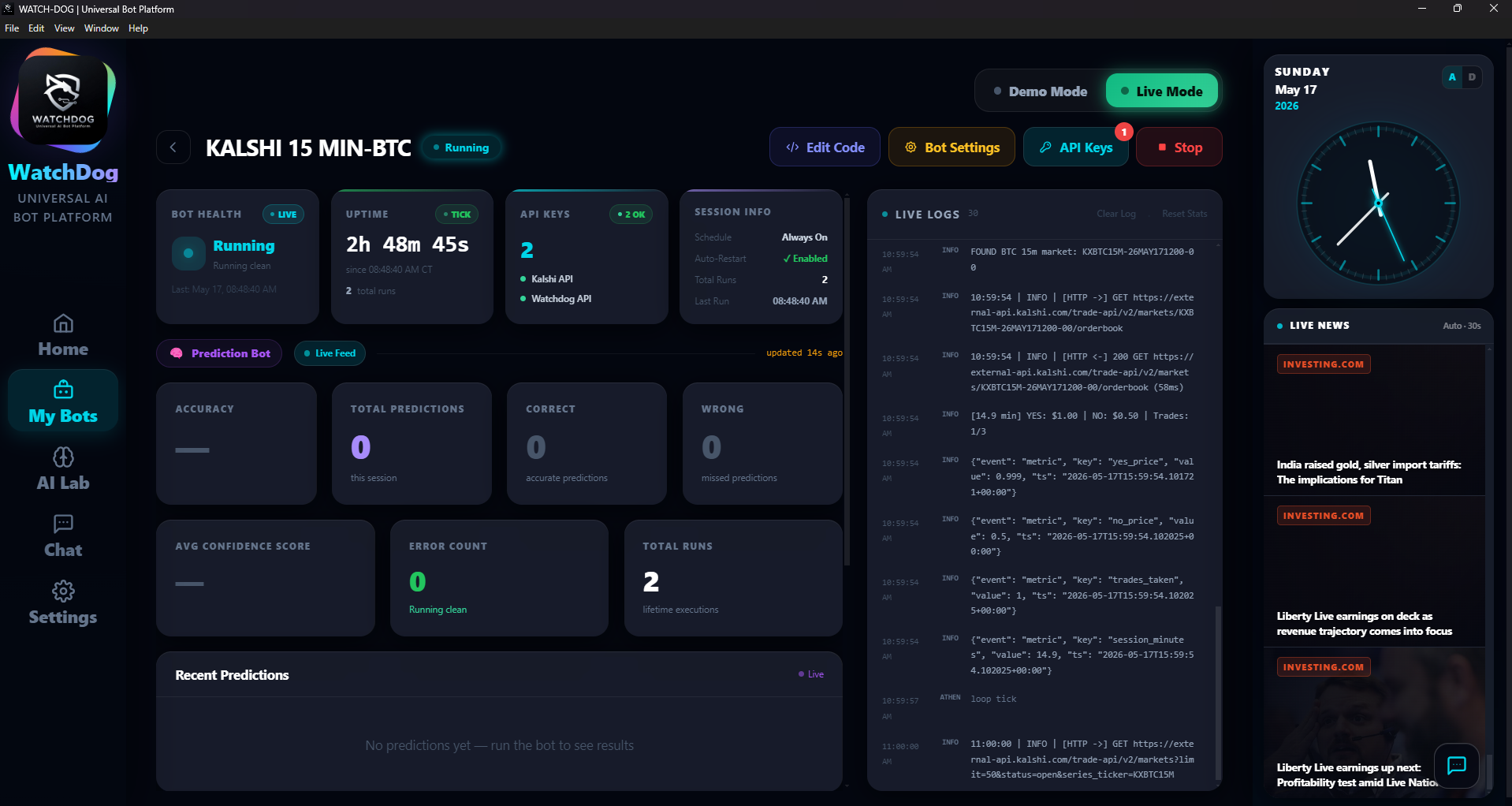1512x806 pixels.
Task: Click the Running status badge beside title
Action: pyautogui.click(x=461, y=147)
